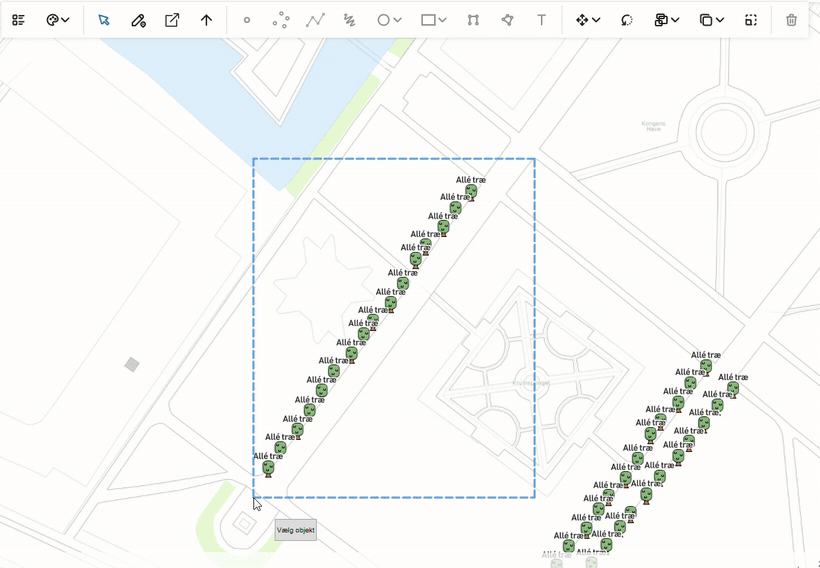Image resolution: width=820 pixels, height=568 pixels.
Task: Select the multi-point scatter tool
Action: [281, 20]
